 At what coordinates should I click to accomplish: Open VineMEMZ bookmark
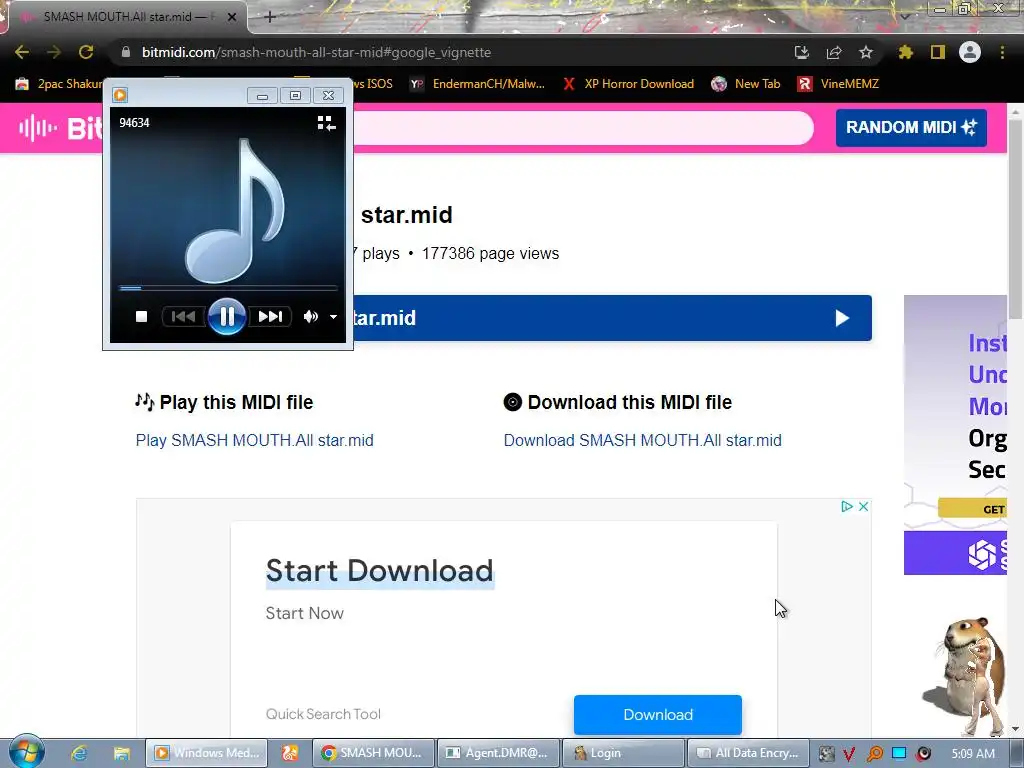click(x=838, y=84)
